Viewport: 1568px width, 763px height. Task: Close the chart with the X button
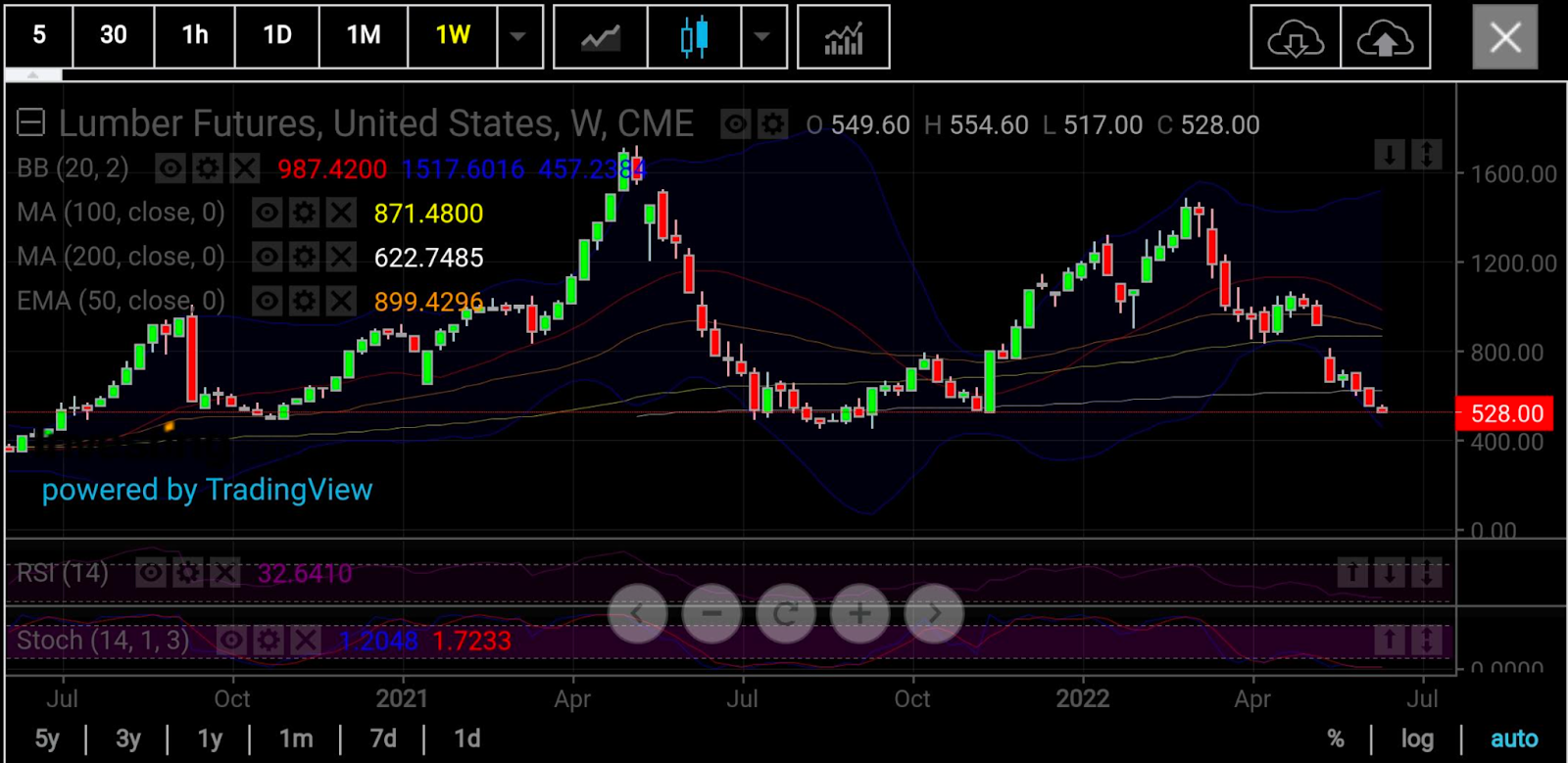point(1505,37)
